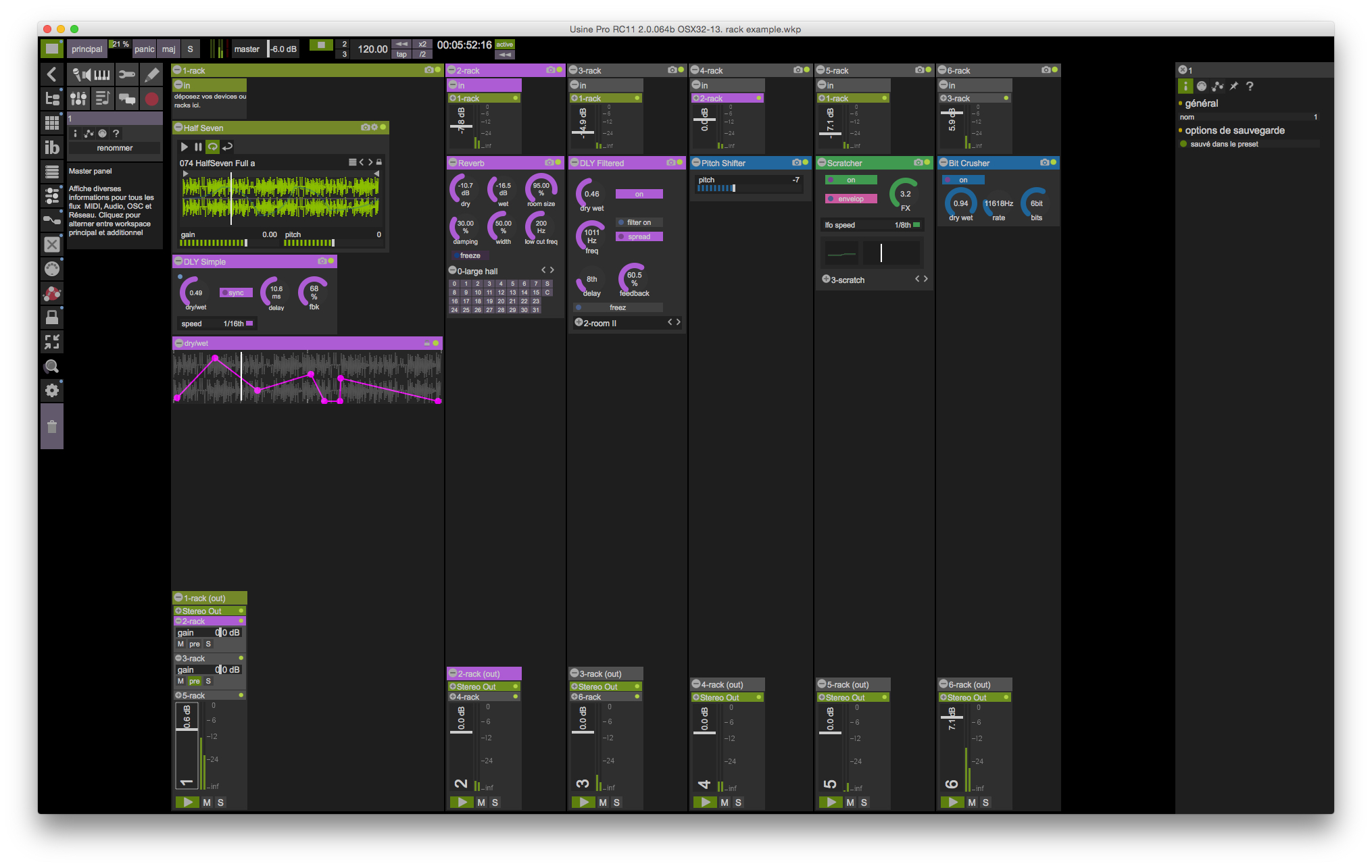Open the wrench settings tool in the top toolbar
This screenshot has width=1372, height=868.
[x=127, y=74]
